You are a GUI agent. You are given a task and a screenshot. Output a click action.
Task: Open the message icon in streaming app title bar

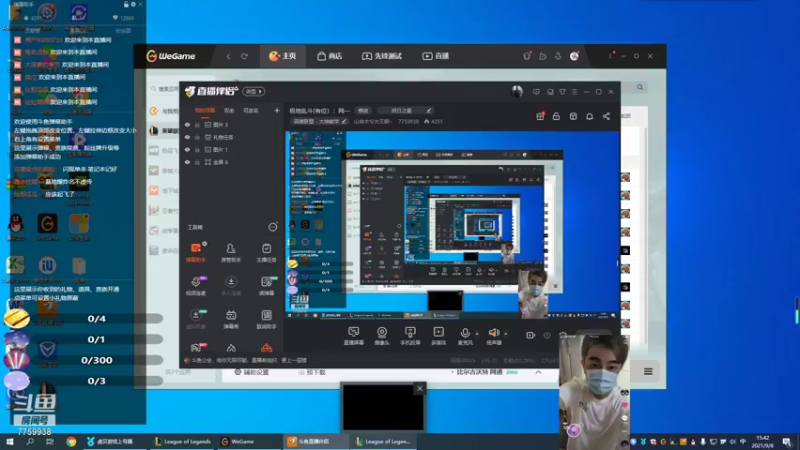536,92
